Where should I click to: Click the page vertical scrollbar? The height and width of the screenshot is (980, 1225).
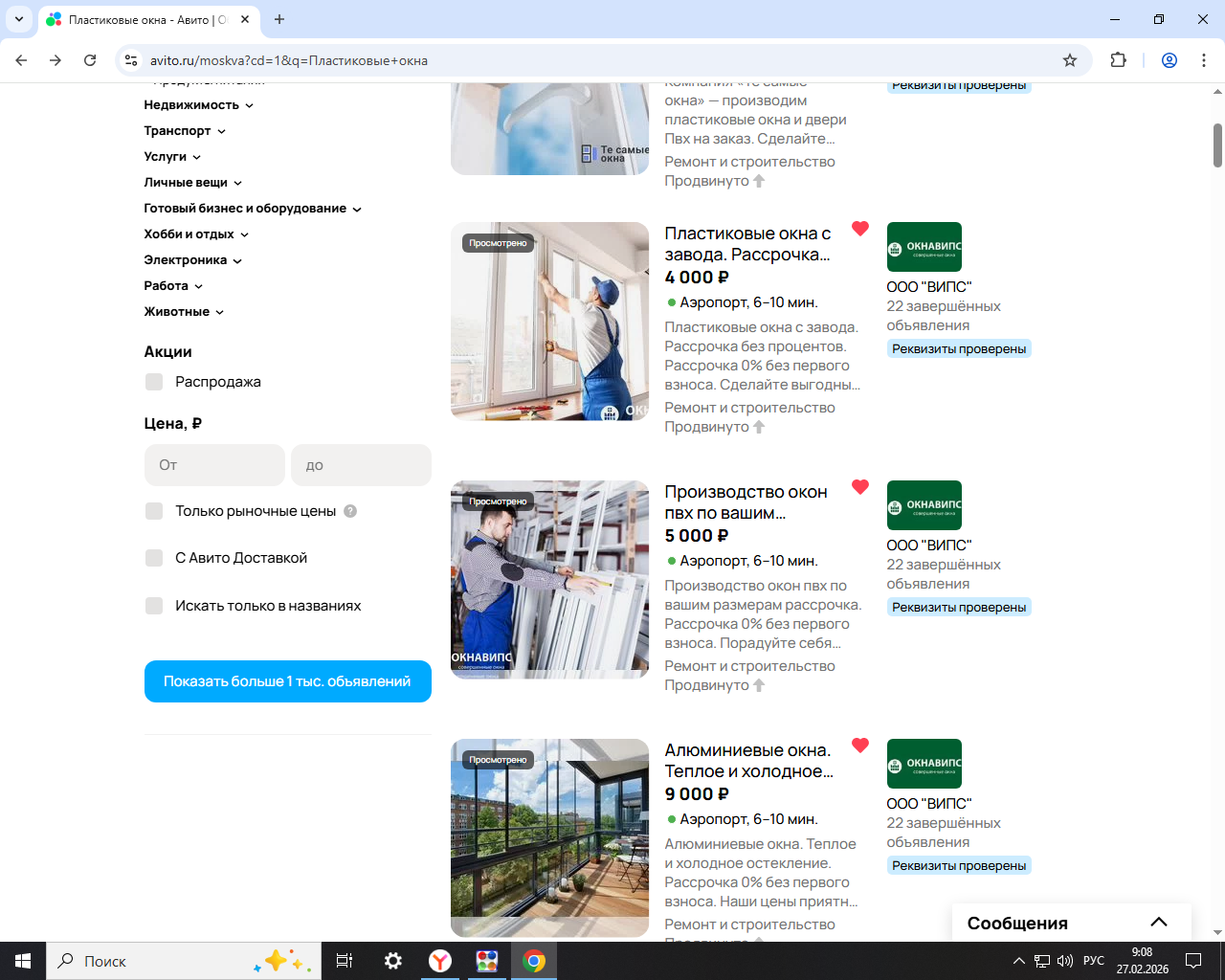1217,145
